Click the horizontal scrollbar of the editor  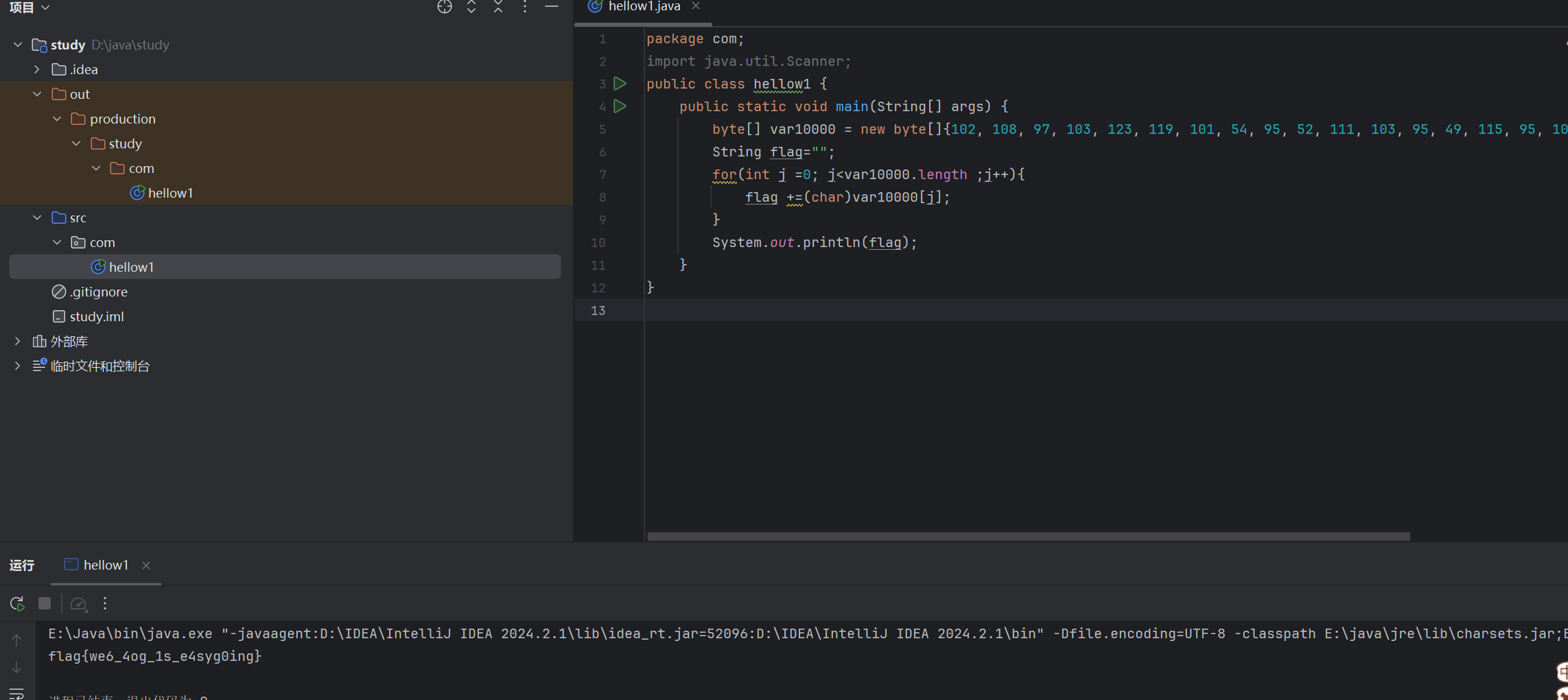(1029, 537)
